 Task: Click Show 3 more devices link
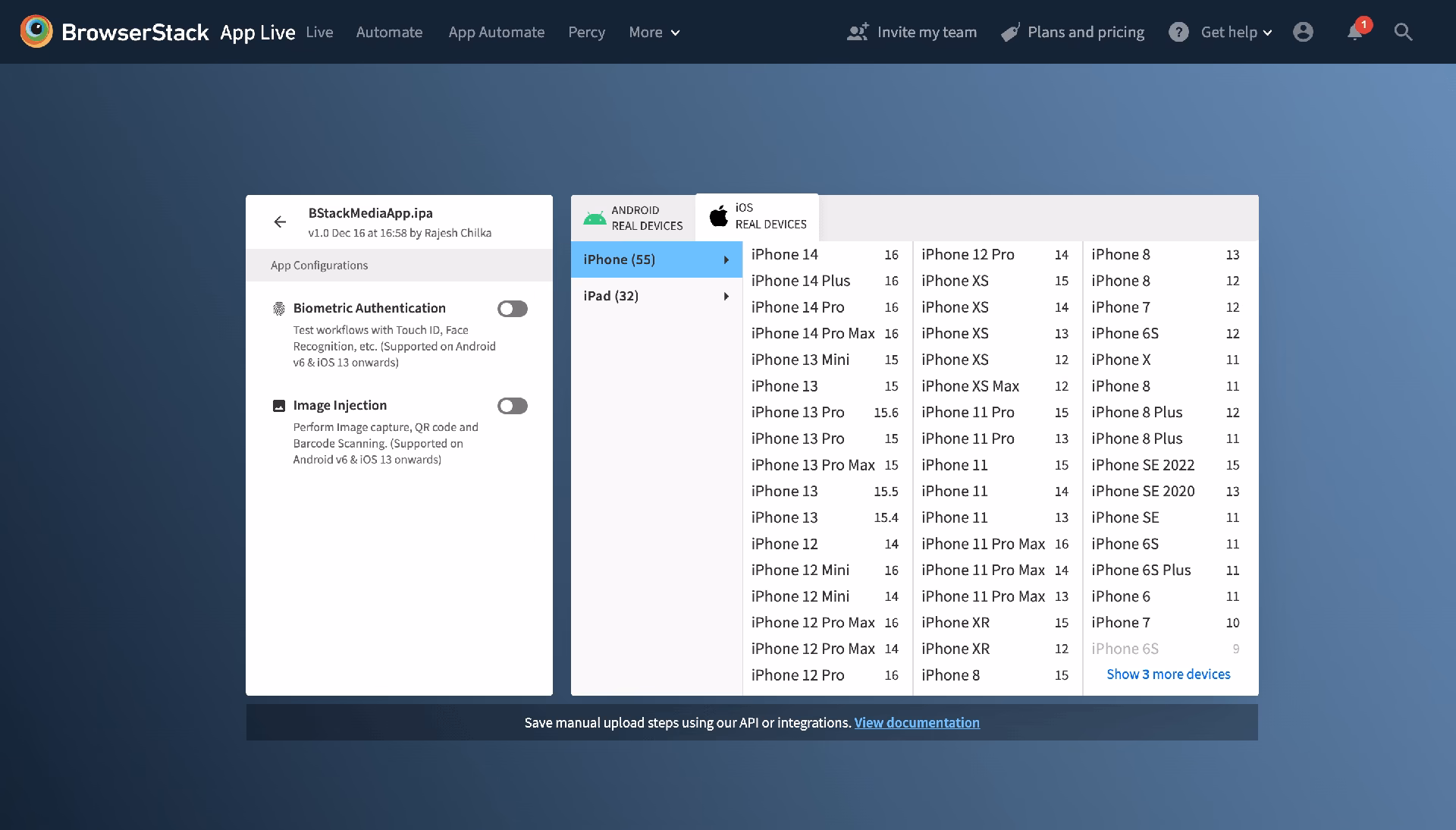pos(1168,674)
